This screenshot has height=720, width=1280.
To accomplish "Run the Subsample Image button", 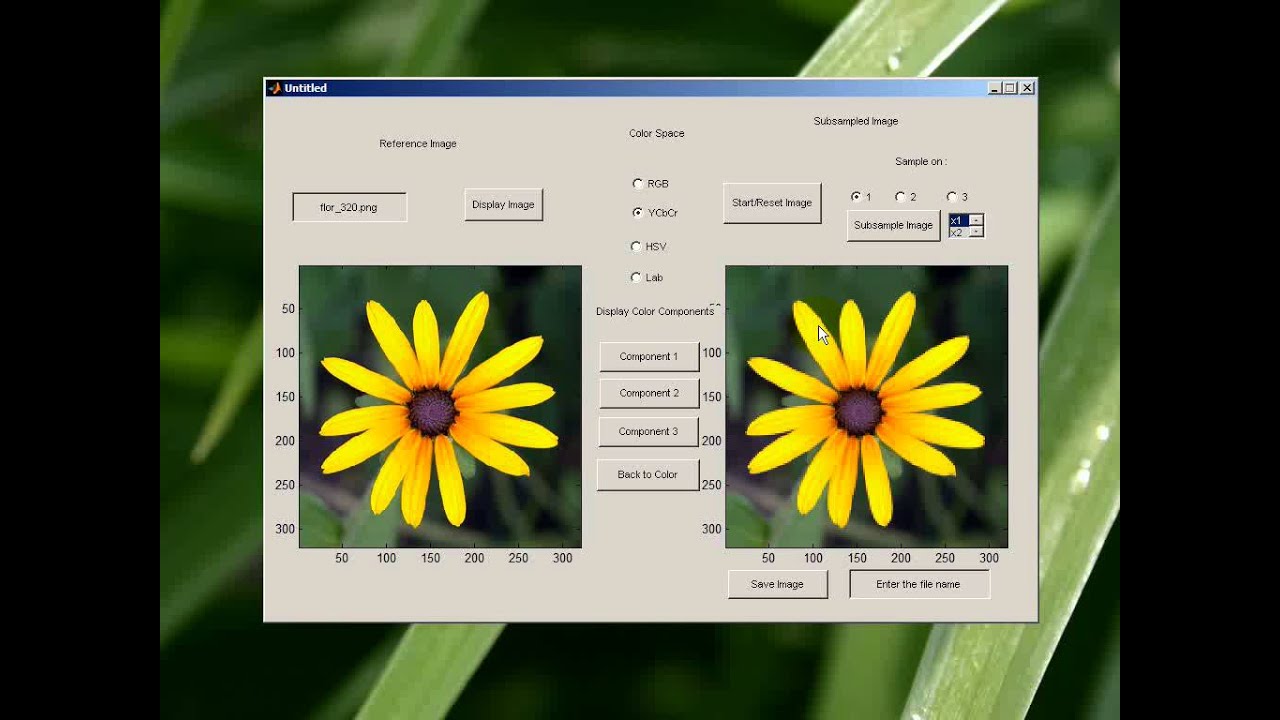I will click(893, 225).
